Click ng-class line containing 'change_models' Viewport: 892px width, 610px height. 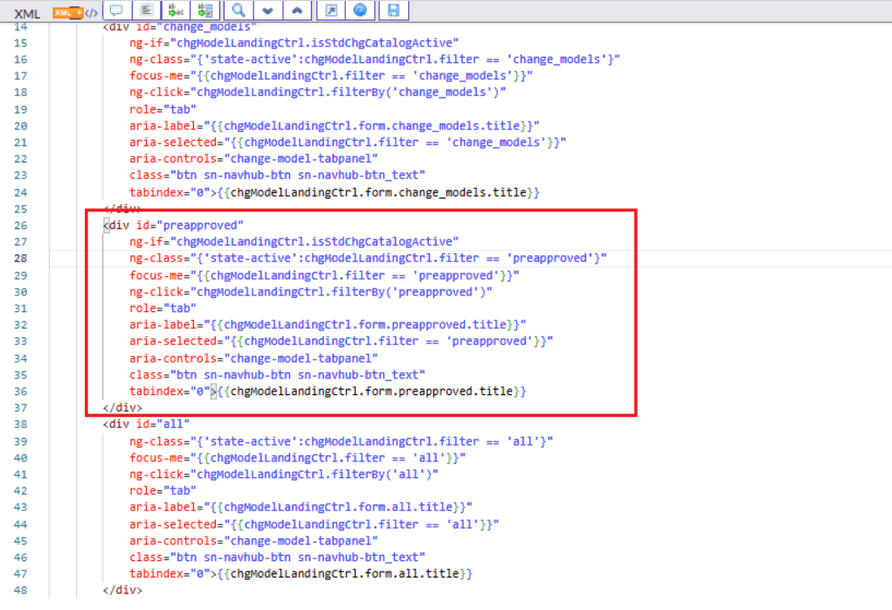[x=374, y=60]
